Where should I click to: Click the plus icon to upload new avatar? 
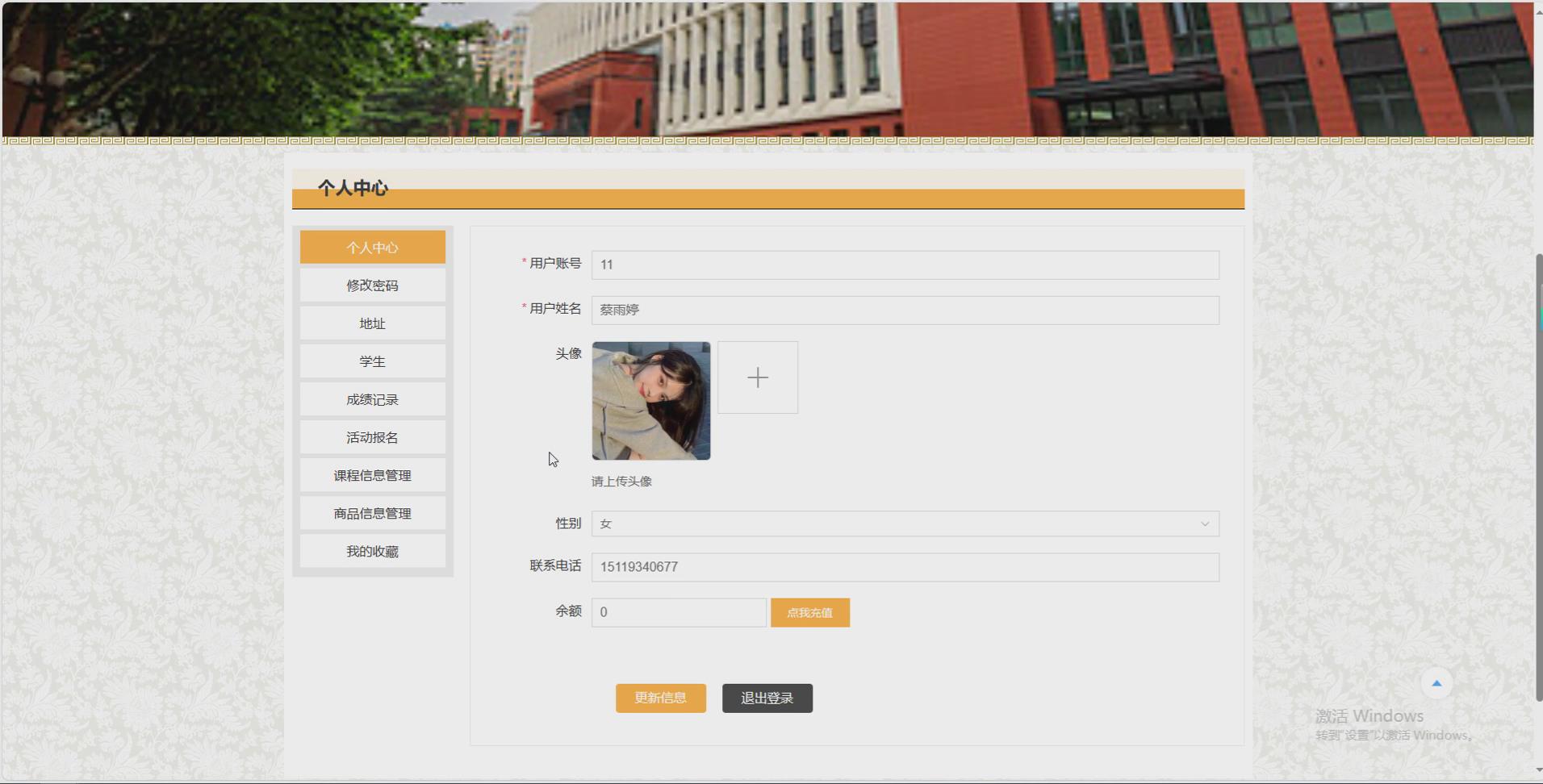(x=757, y=377)
